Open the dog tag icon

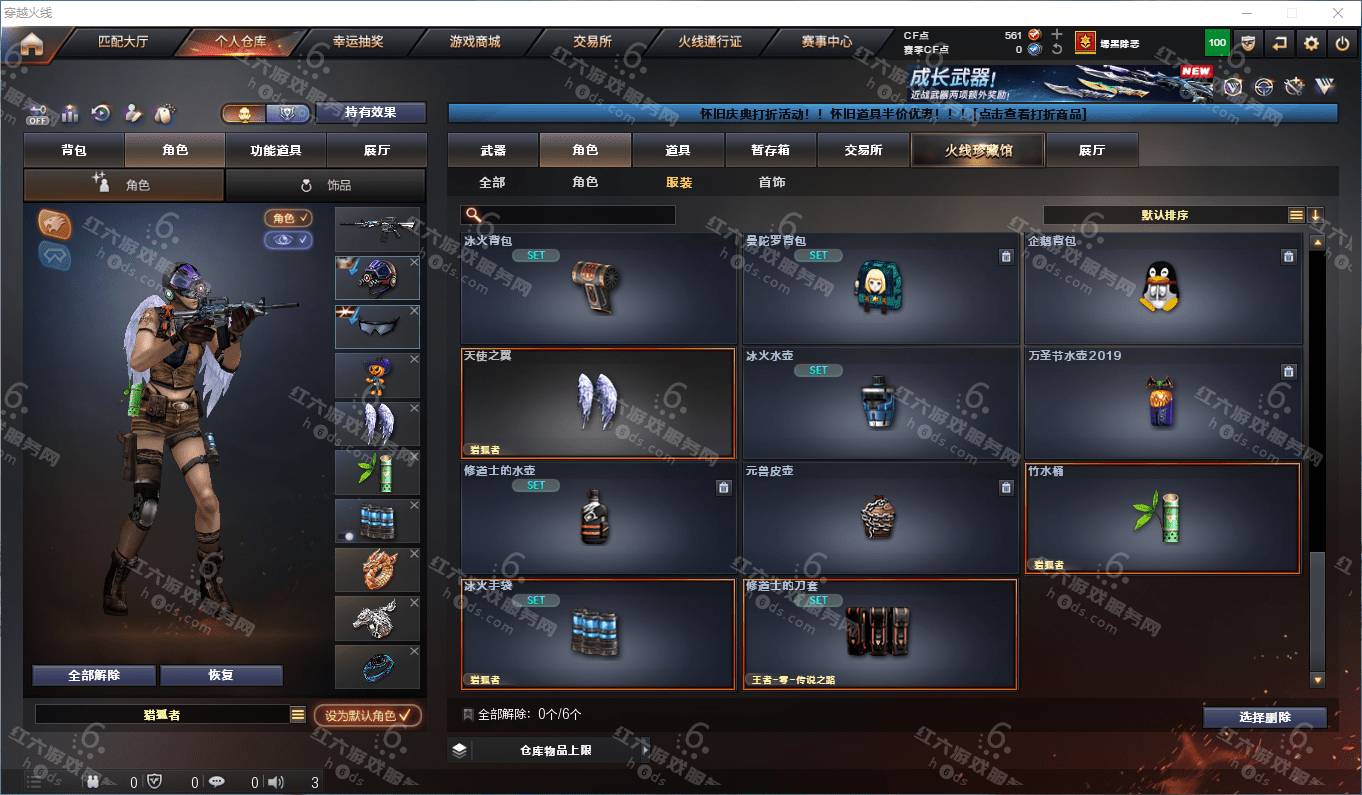tap(164, 114)
